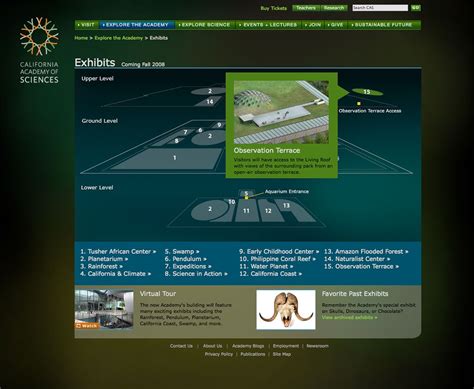Open the Give menu
The image size is (474, 389).
[x=336, y=25]
